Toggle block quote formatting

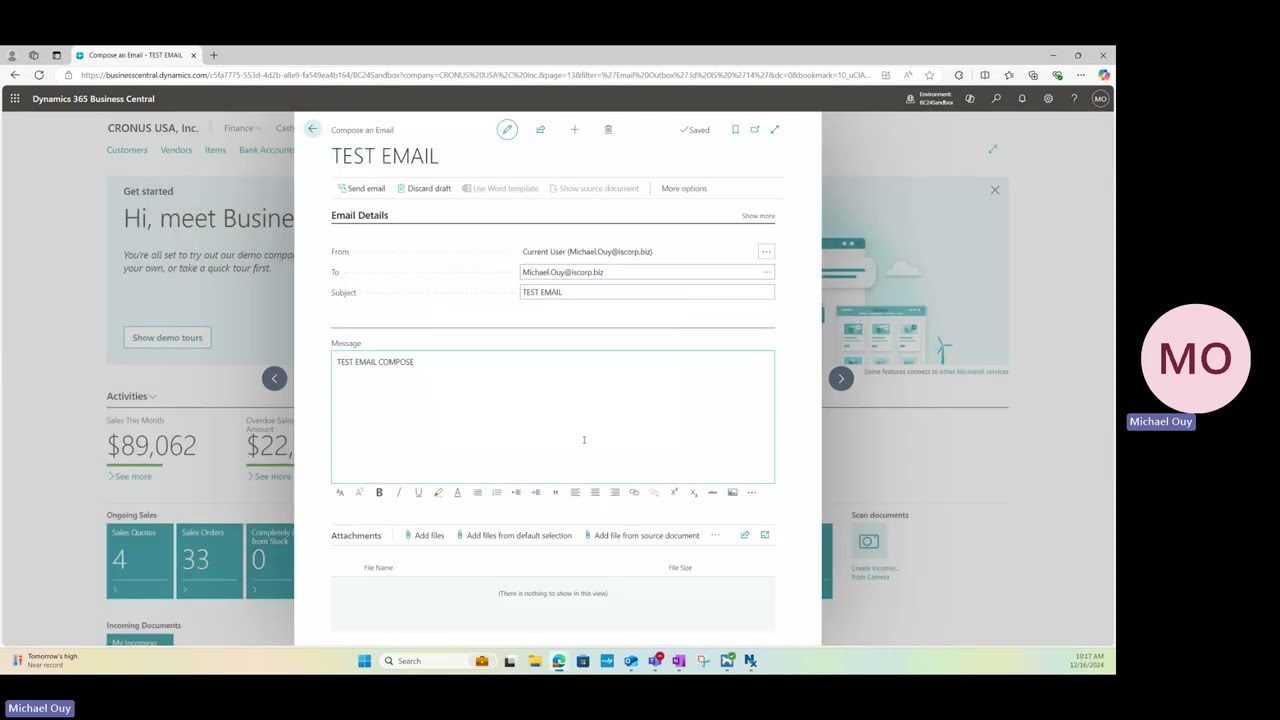tap(555, 492)
